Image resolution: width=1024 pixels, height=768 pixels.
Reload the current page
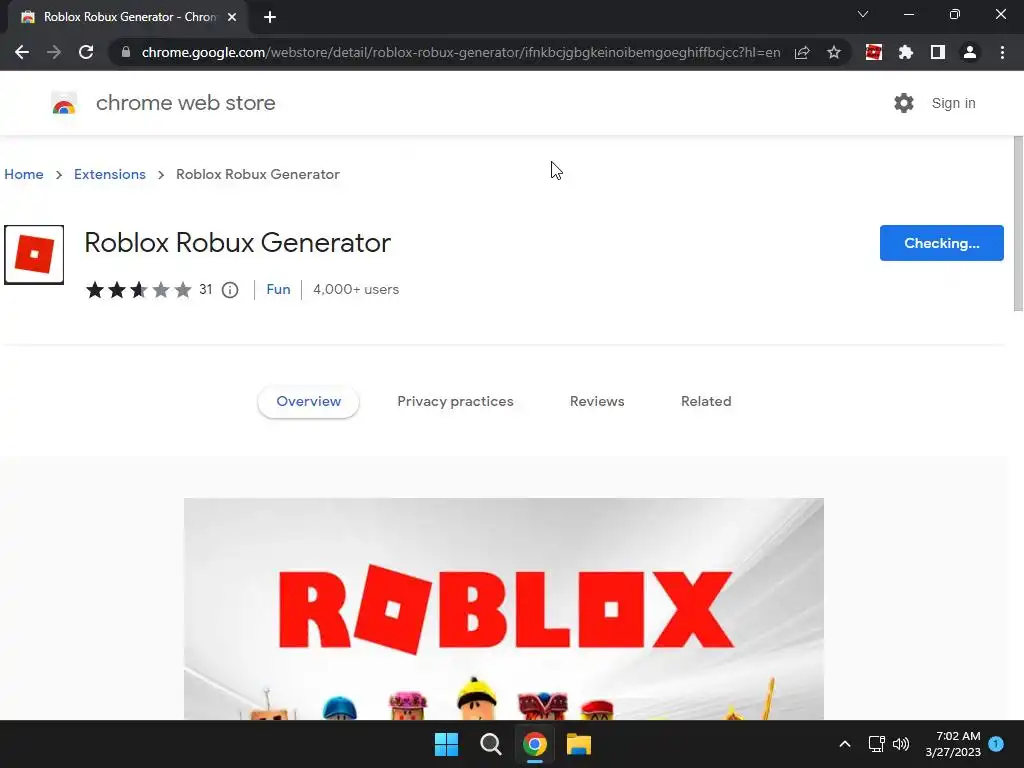86,52
